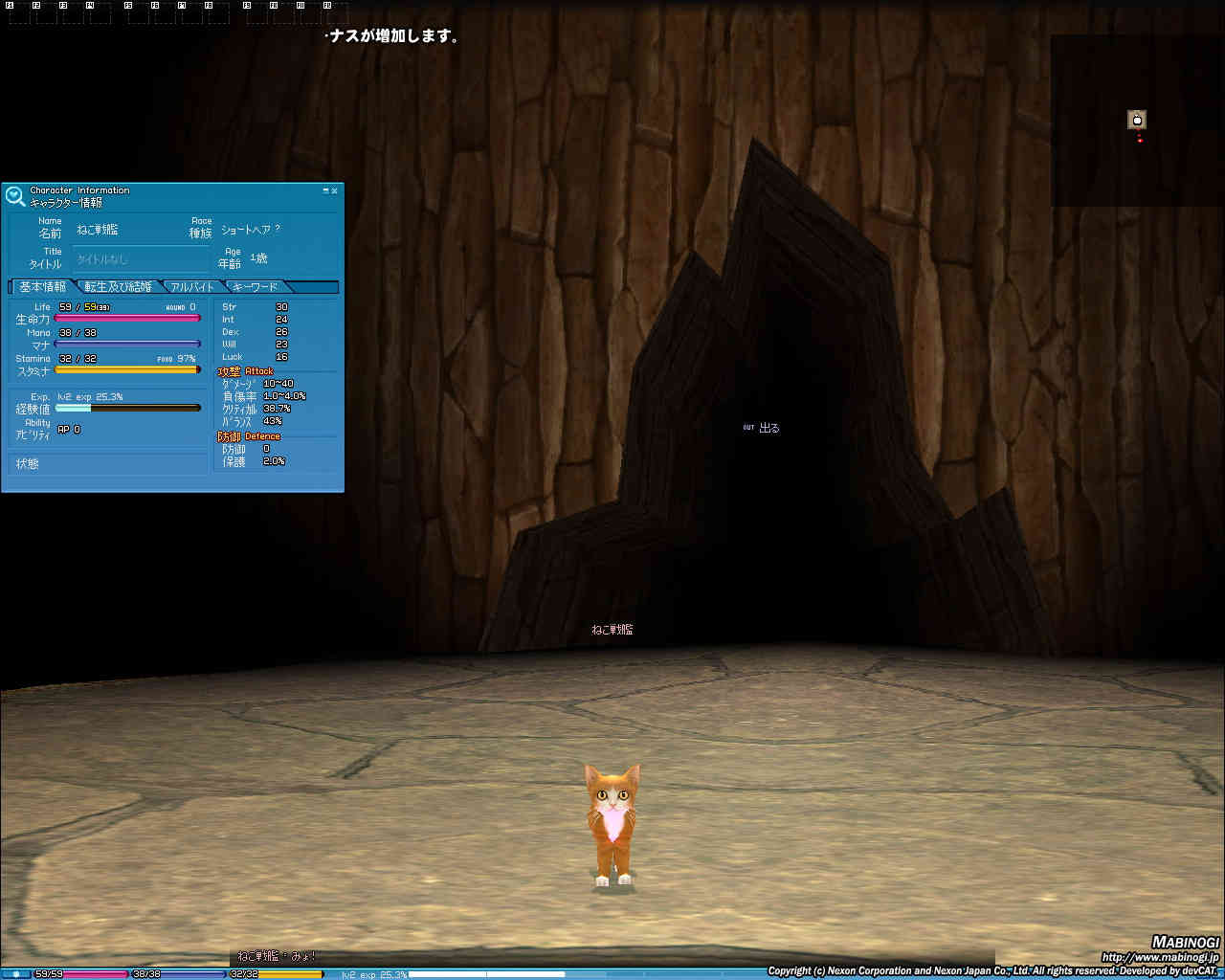Click the Exp progress bar in panel
Viewport: 1225px width, 980px height.
(x=127, y=408)
